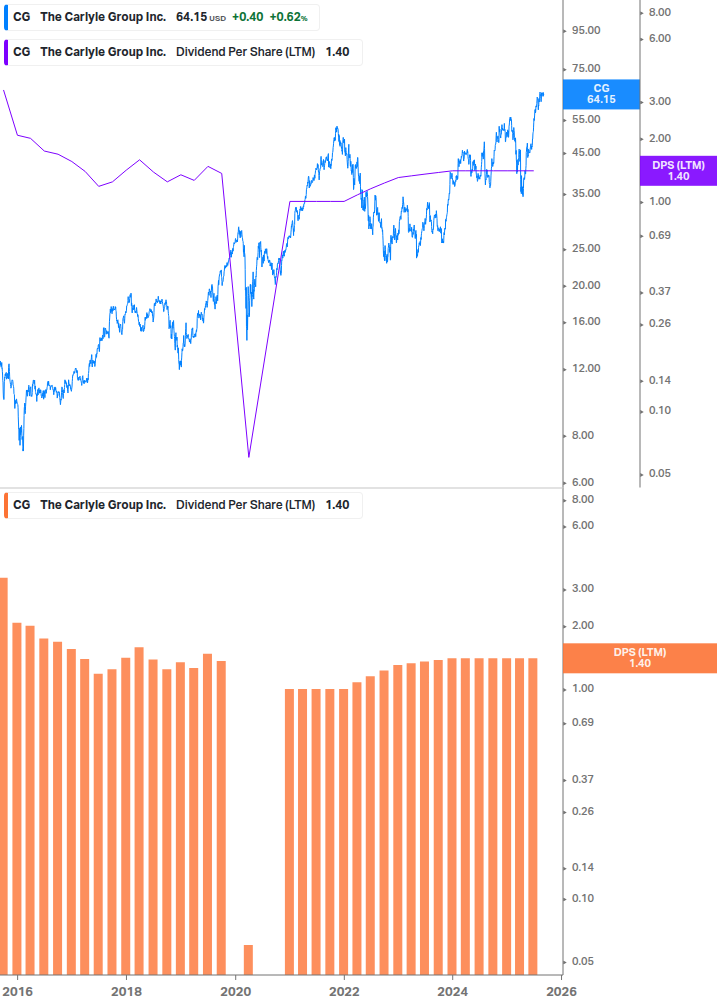Viewport: 717px width, 1005px height.
Task: Click the 35.00 price axis label
Action: [x=586, y=194]
